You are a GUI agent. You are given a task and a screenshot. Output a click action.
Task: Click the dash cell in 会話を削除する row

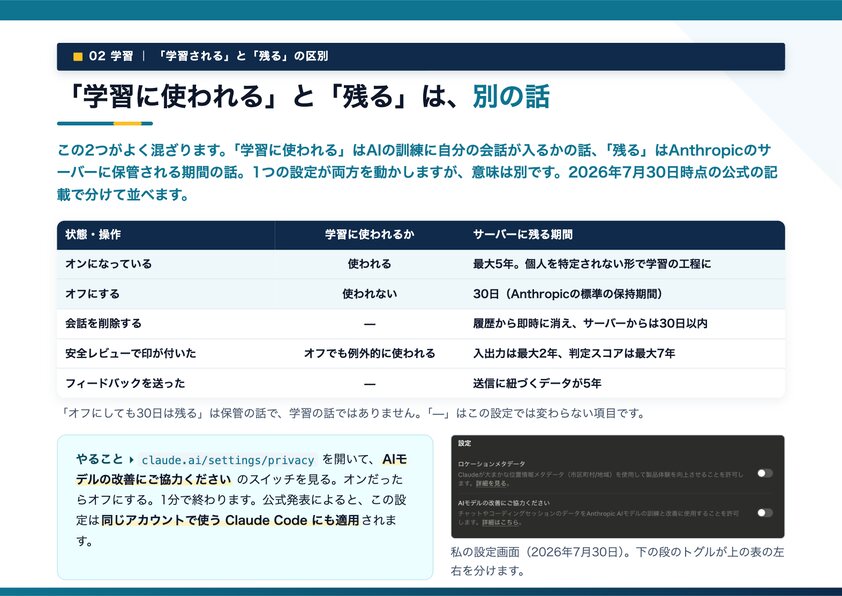pyautogui.click(x=369, y=324)
